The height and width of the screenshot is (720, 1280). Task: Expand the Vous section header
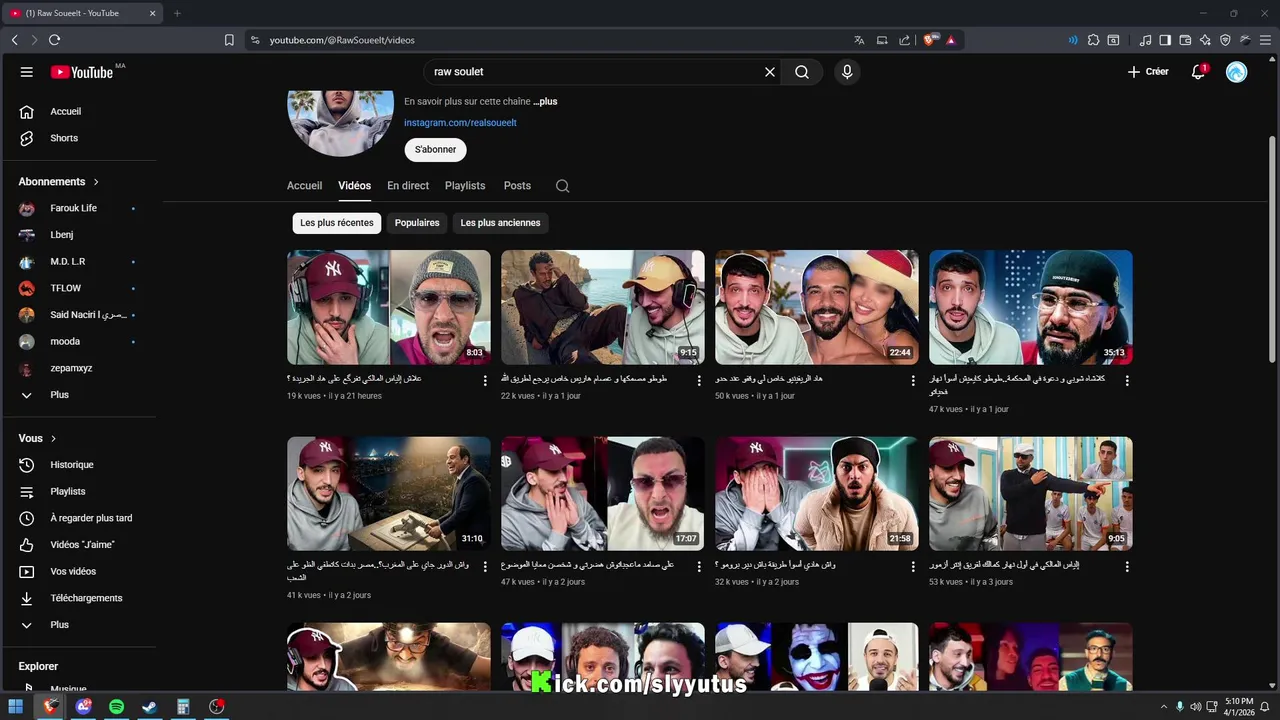(x=38, y=438)
